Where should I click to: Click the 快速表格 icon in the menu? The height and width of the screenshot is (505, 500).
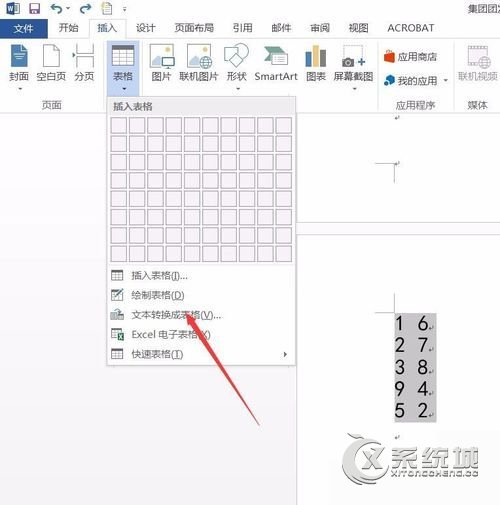coord(117,354)
